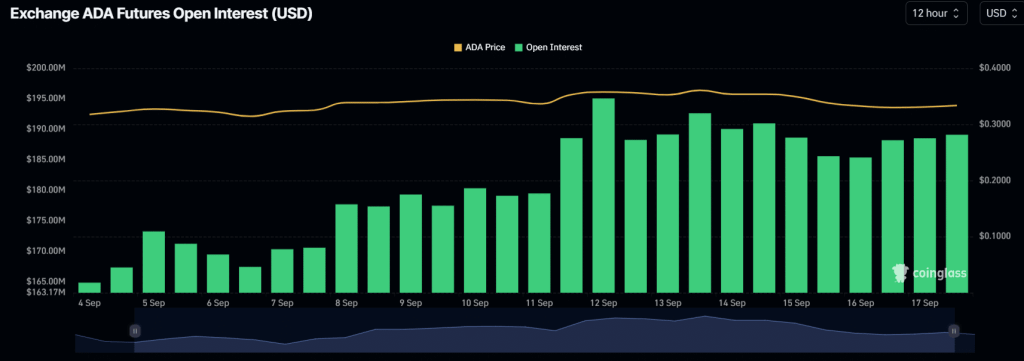This screenshot has height=361, width=1024.
Task: Click the up-down arrows in 12 hour selector
Action: (x=957, y=14)
